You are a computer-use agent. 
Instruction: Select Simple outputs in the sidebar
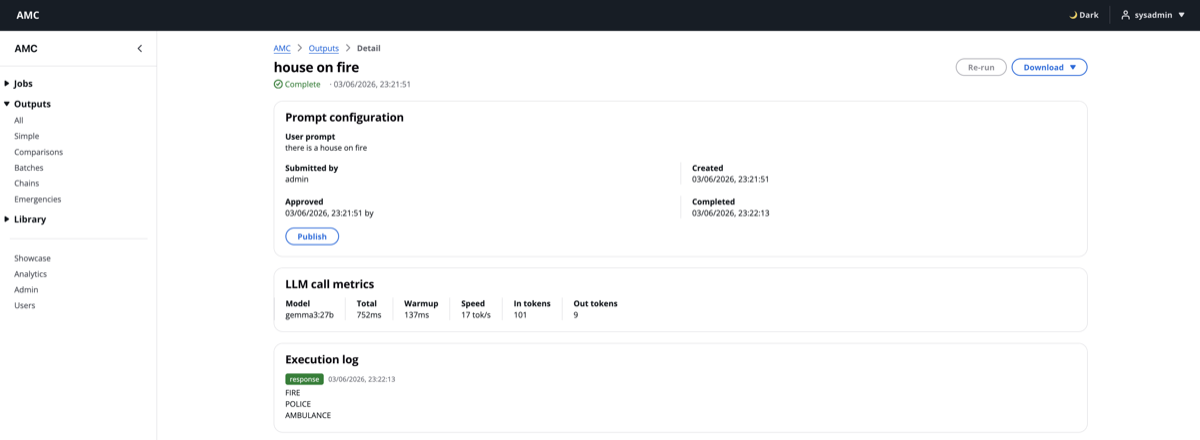(27, 136)
